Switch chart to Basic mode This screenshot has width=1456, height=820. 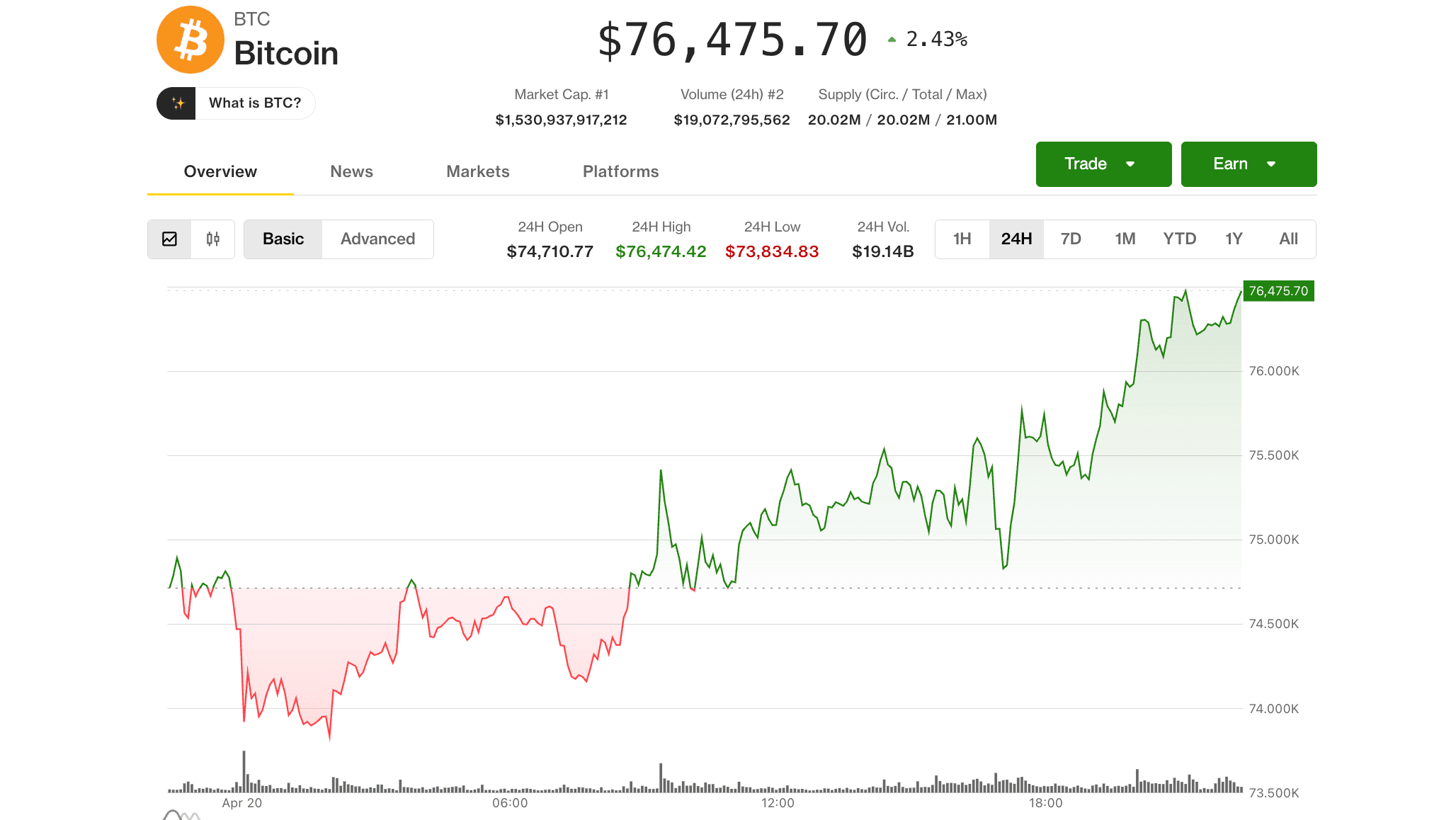click(x=283, y=239)
